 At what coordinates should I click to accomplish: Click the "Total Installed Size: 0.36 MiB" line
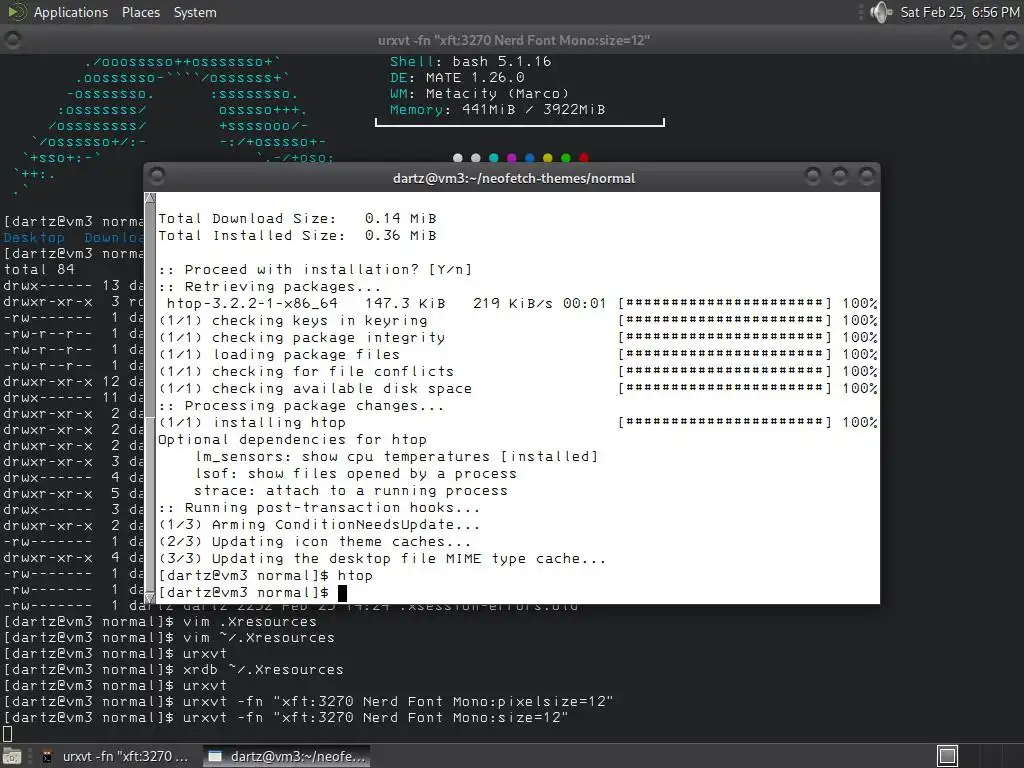pyautogui.click(x=297, y=236)
